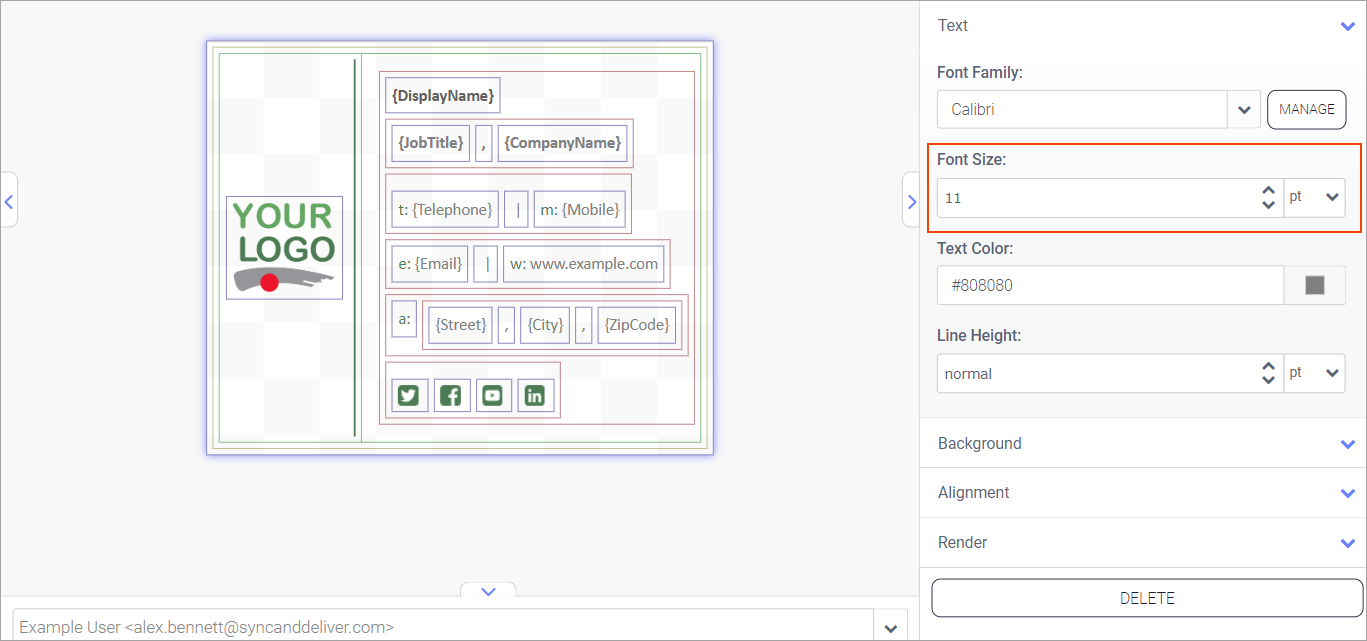Click the Font Size input field
The height and width of the screenshot is (641, 1367).
1095,198
